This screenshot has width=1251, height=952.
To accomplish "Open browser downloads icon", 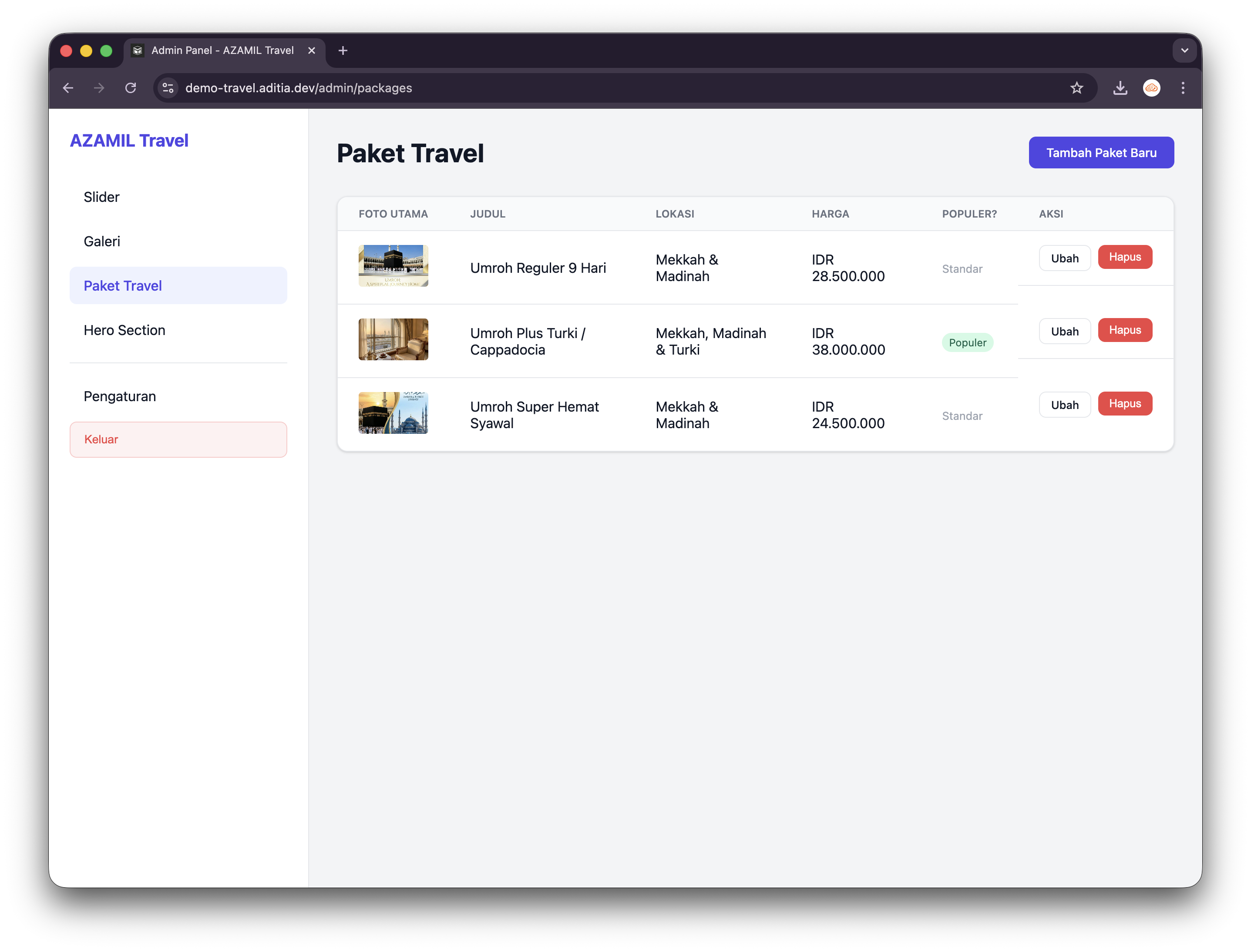I will point(1120,88).
